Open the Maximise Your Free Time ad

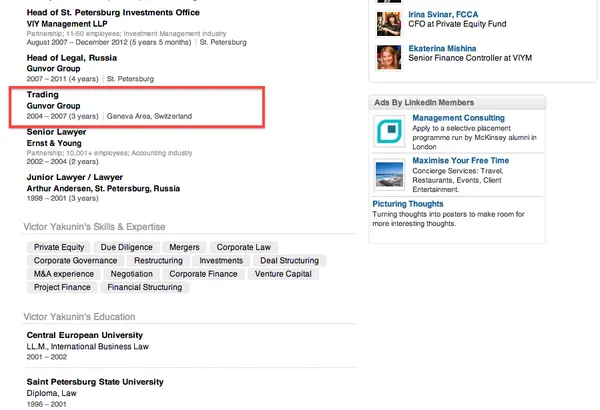pos(460,160)
